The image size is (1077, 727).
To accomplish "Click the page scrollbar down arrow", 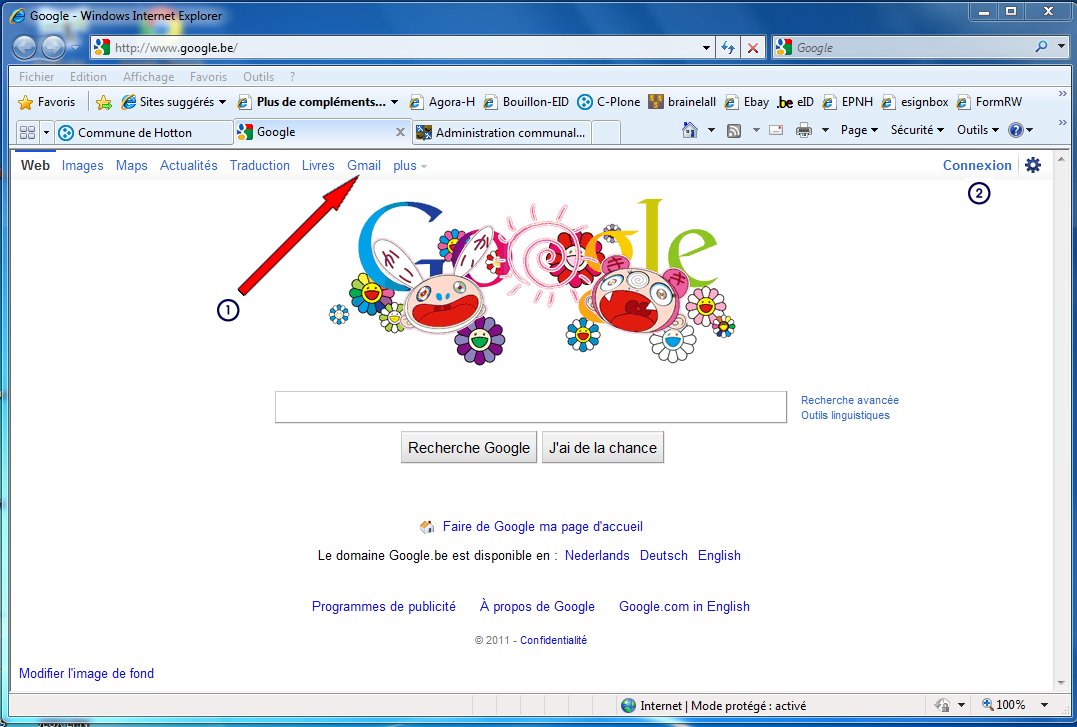I will coord(1061,683).
